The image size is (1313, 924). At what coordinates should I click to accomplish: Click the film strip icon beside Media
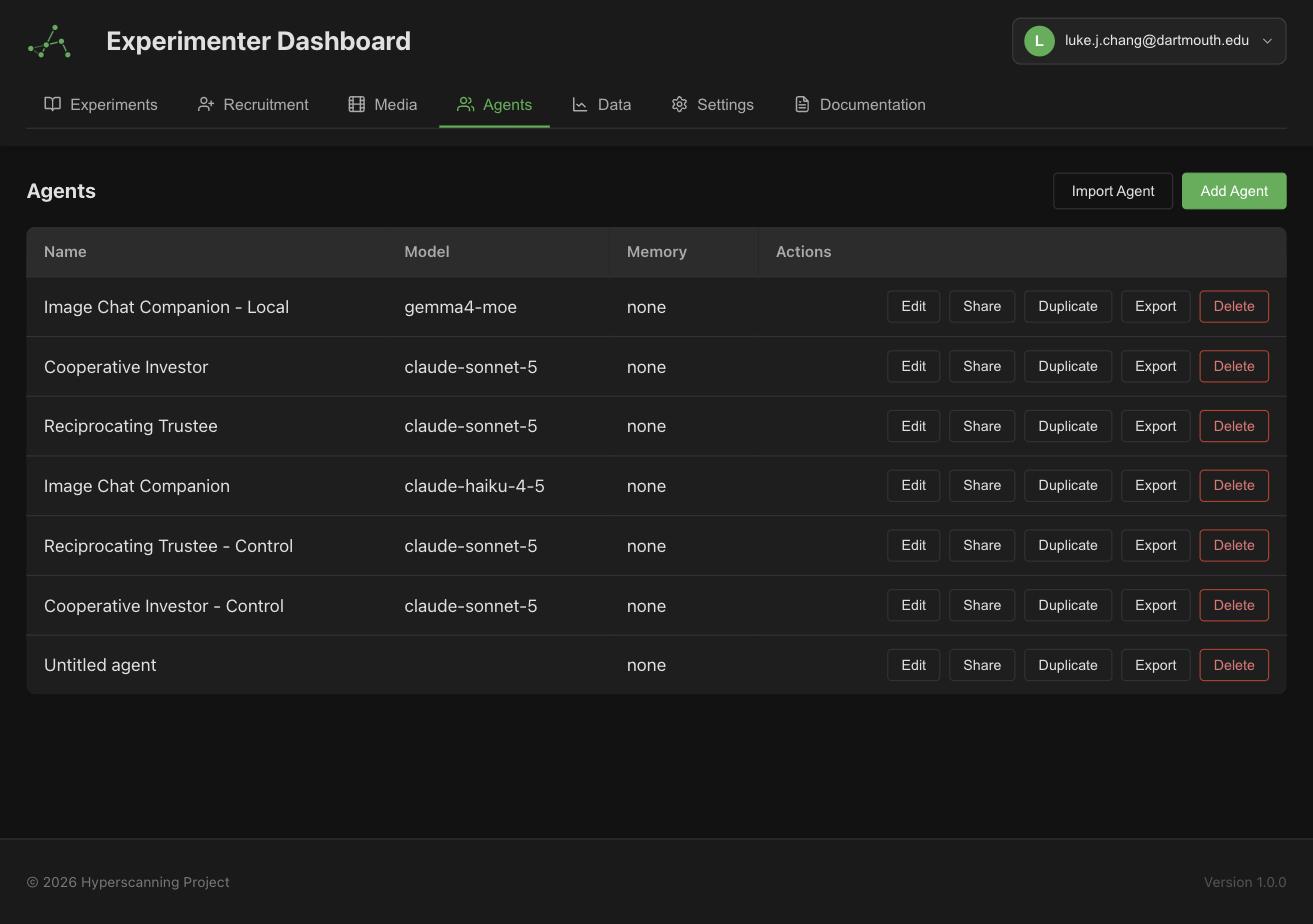click(357, 104)
